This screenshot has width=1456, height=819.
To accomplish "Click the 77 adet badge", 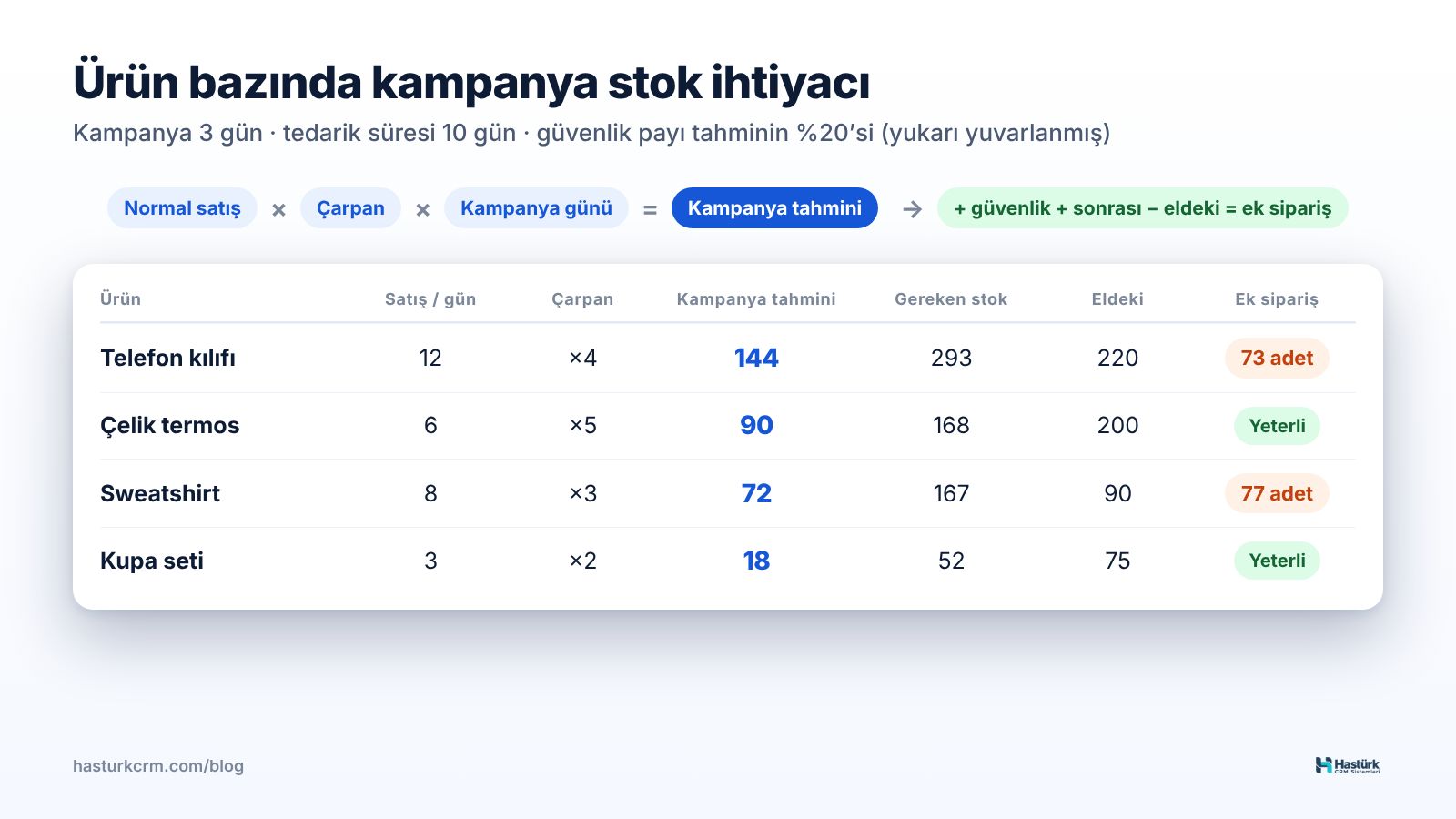I will [1277, 493].
